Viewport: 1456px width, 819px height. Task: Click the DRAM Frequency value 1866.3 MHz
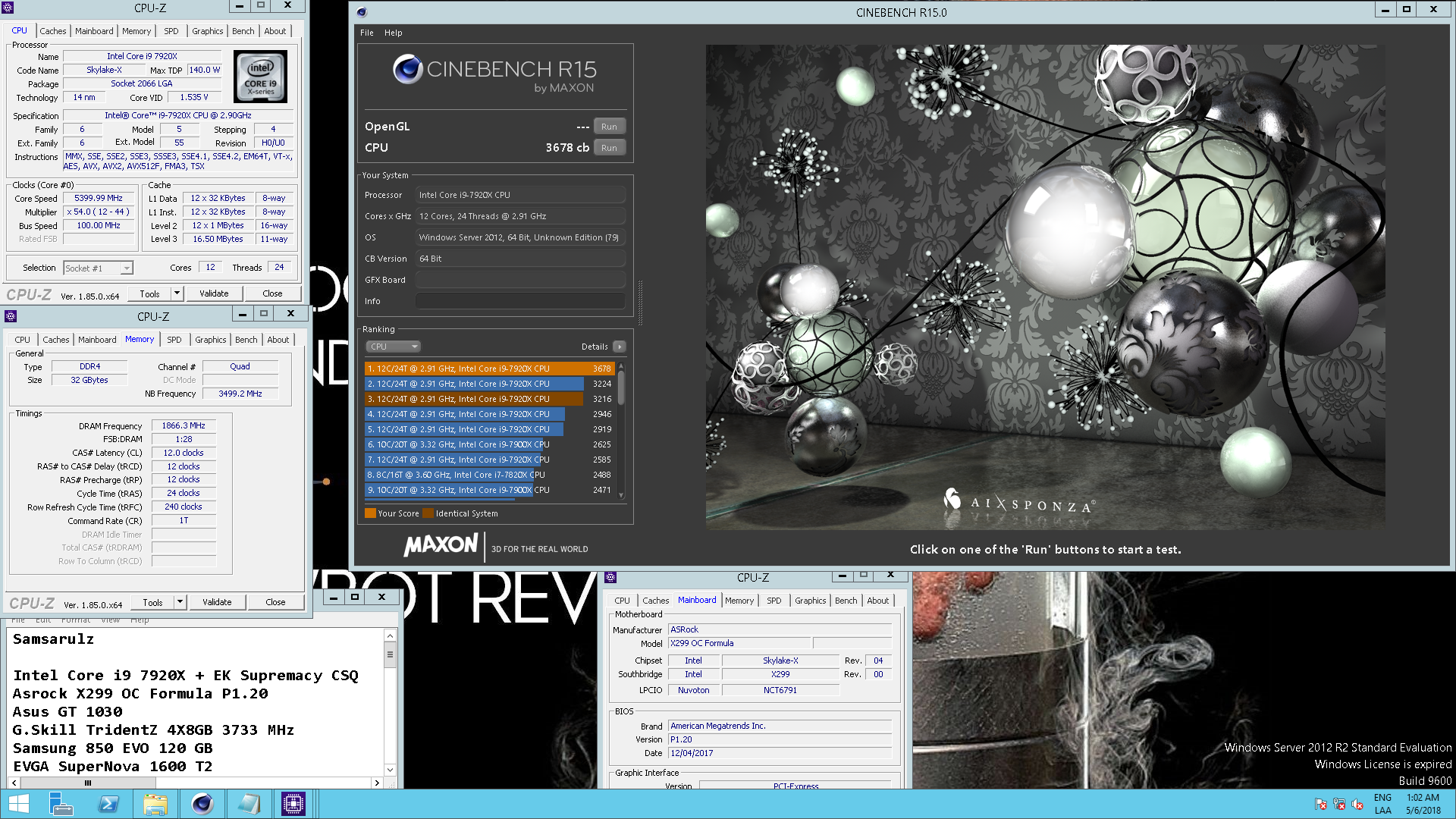click(x=184, y=425)
